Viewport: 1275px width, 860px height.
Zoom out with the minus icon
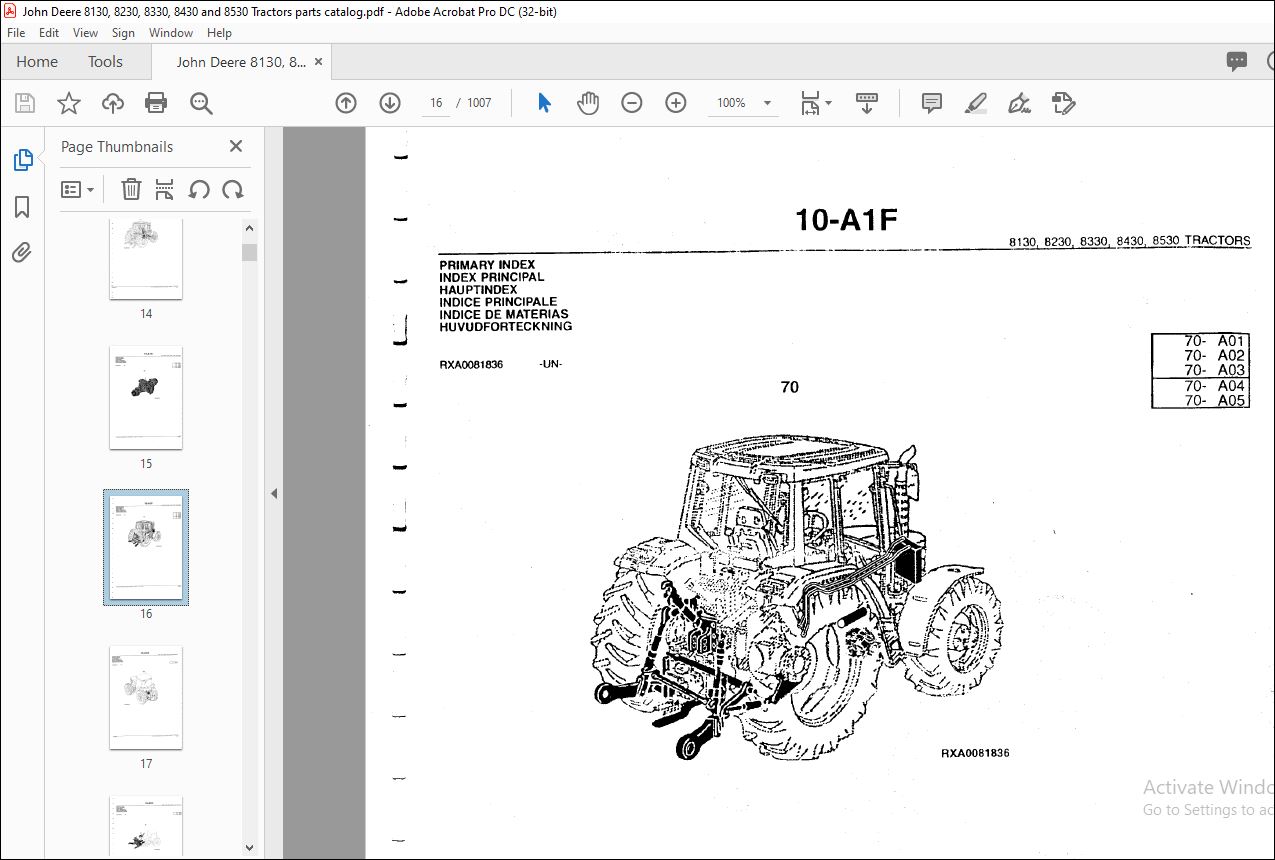click(632, 103)
